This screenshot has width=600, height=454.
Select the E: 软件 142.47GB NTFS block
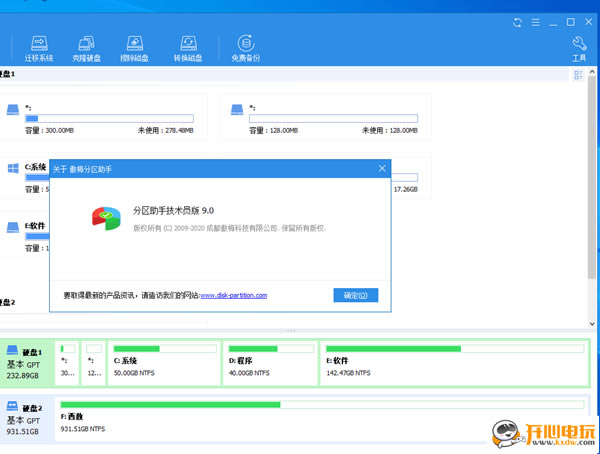pos(454,362)
